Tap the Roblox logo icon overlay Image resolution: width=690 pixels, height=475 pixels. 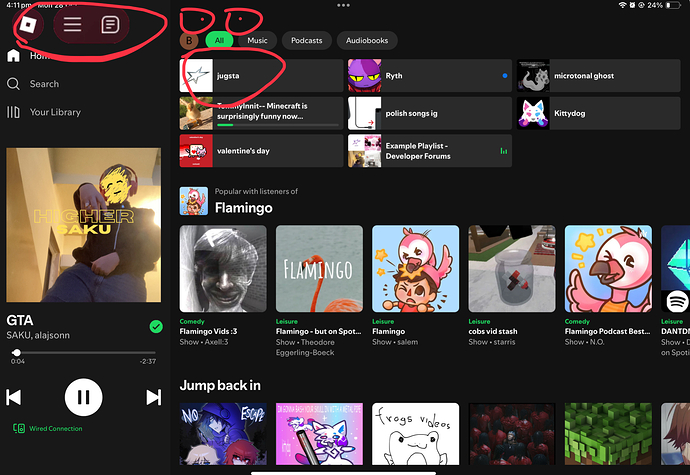coord(28,25)
